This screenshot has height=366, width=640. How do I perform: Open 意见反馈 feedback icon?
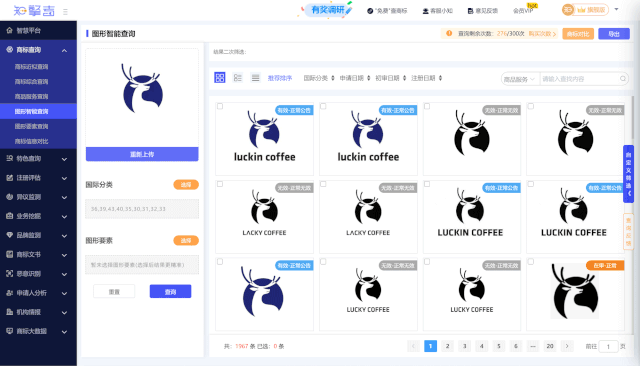(470, 11)
